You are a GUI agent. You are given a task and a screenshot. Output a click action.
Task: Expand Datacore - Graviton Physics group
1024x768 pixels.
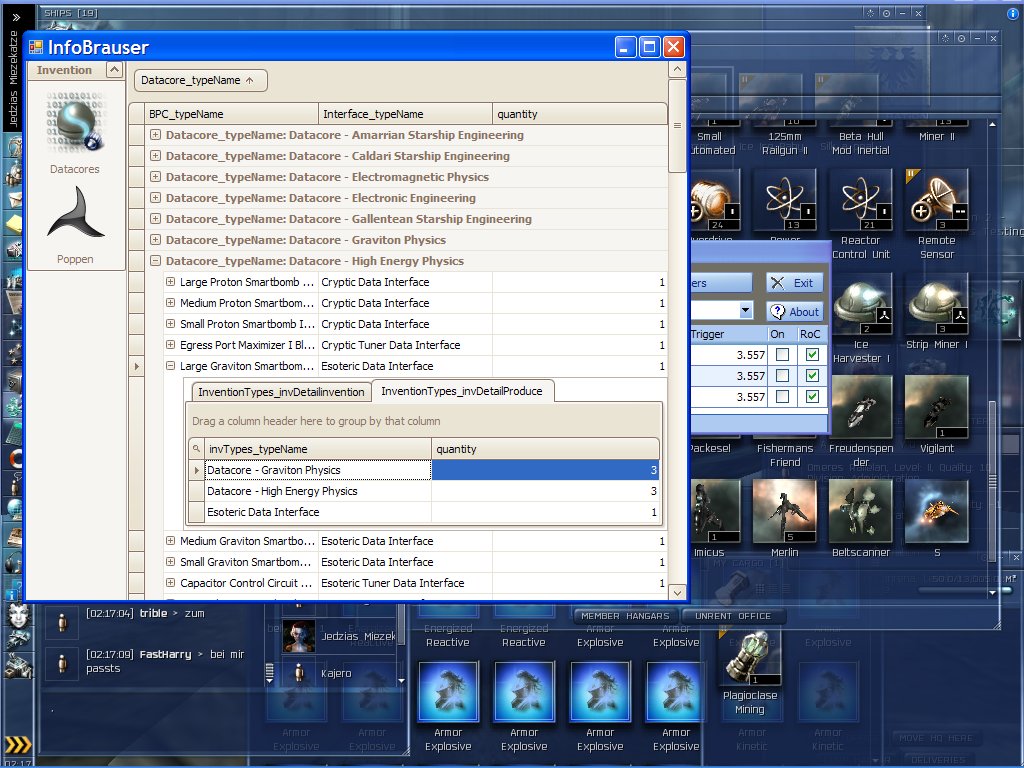[x=155, y=240]
